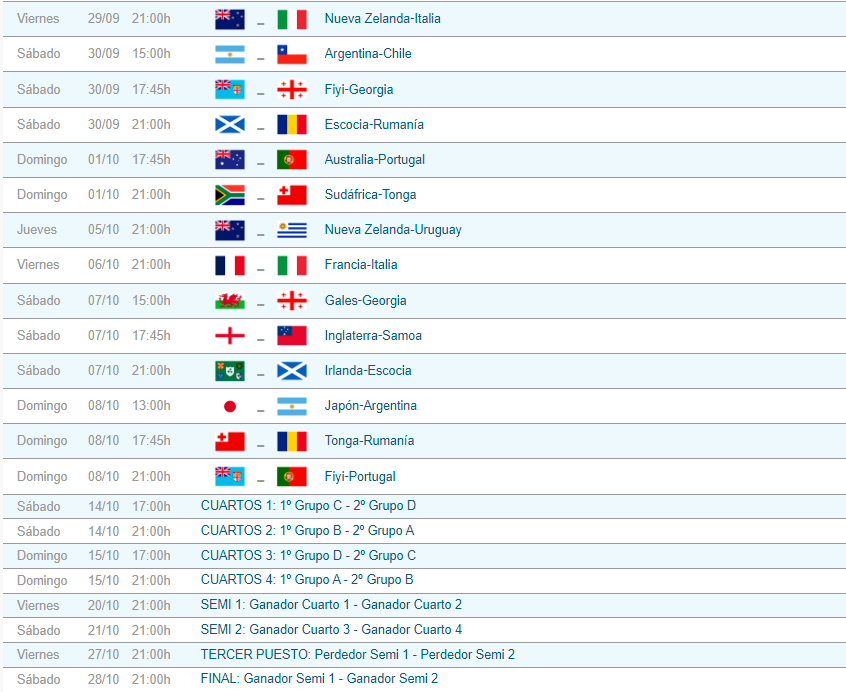This screenshot has width=846, height=692.
Task: Click the SEMI 2 fixture text
Action: (331, 630)
